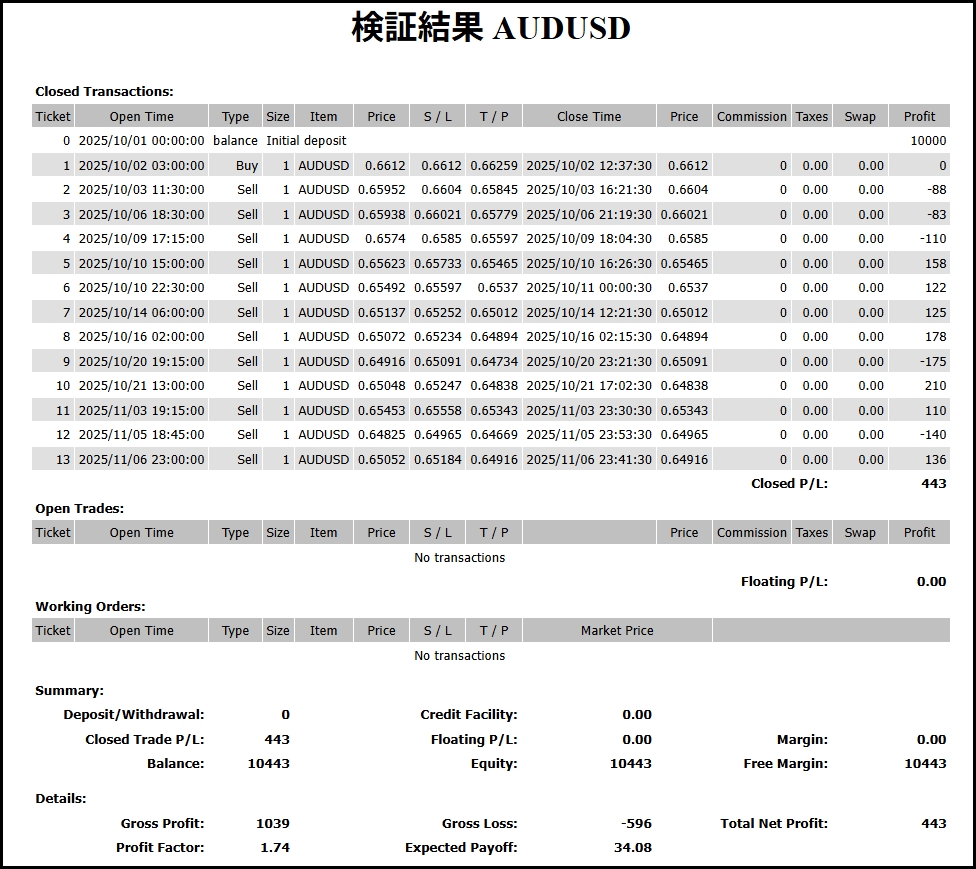Click the 検証結果 AUDUSD report title
976x869 pixels.
(490, 28)
